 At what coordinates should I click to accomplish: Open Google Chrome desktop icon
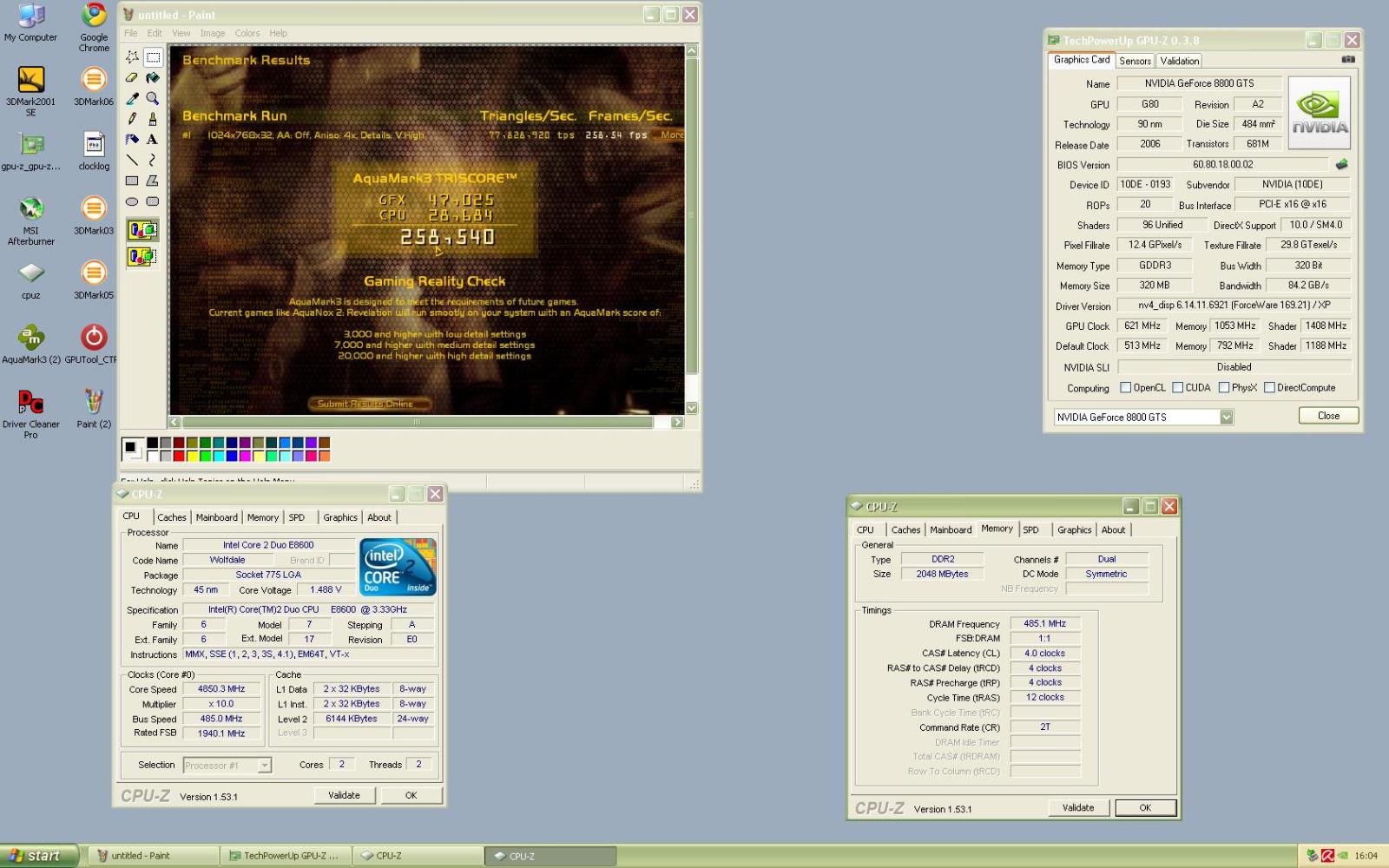coord(94,28)
